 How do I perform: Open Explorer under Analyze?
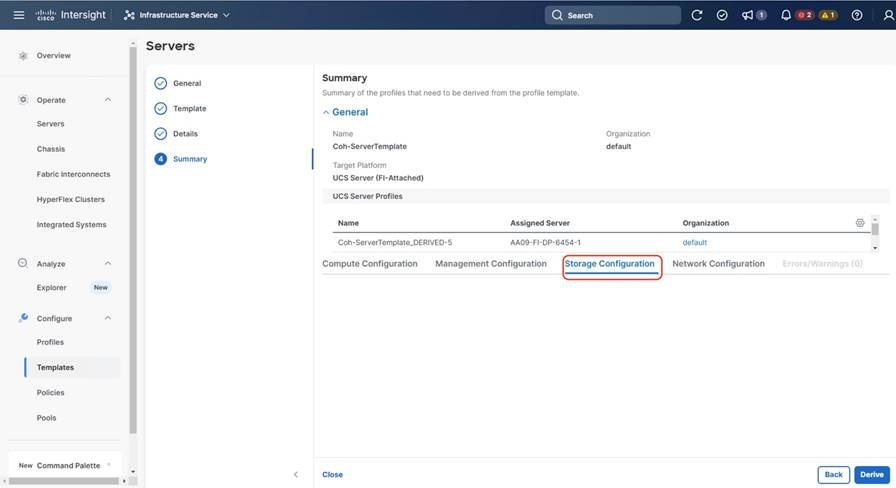pyautogui.click(x=51, y=287)
